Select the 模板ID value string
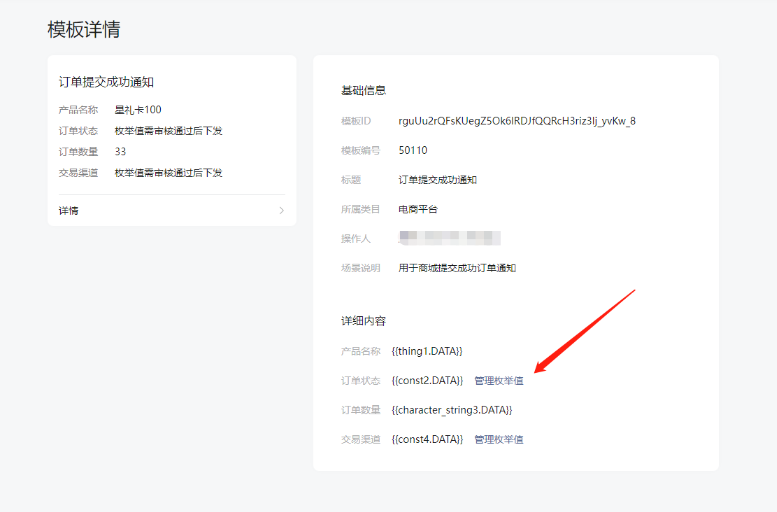Viewport: 777px width, 512px height. [516, 121]
